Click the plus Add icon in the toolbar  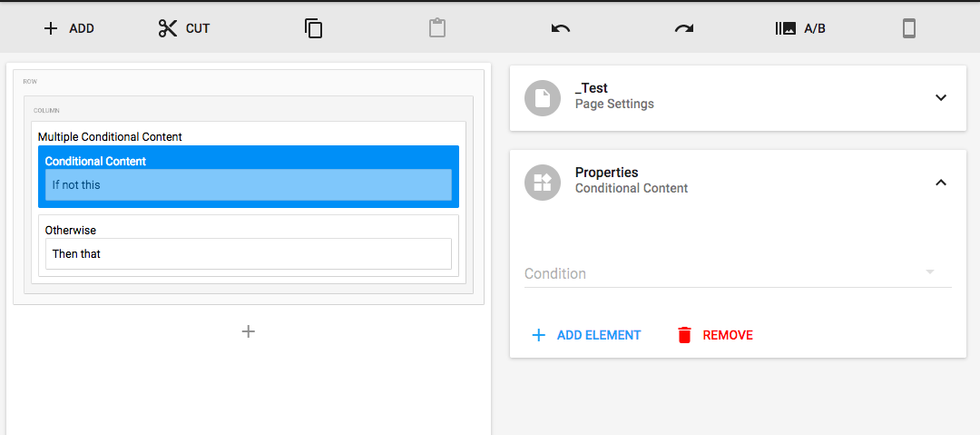pos(51,28)
